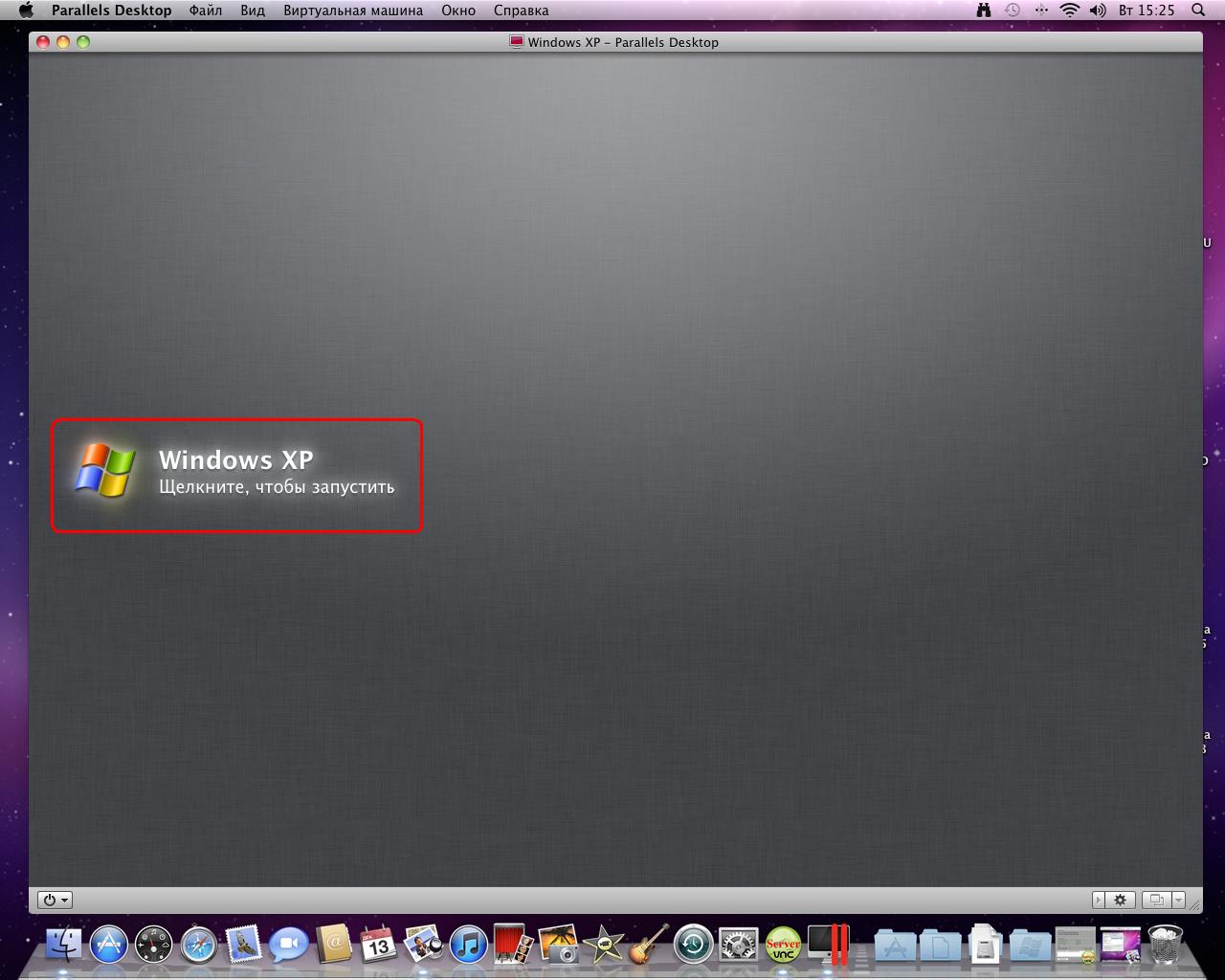1225x980 pixels.
Task: Open the Wi-Fi status menu
Action: coord(1070,11)
